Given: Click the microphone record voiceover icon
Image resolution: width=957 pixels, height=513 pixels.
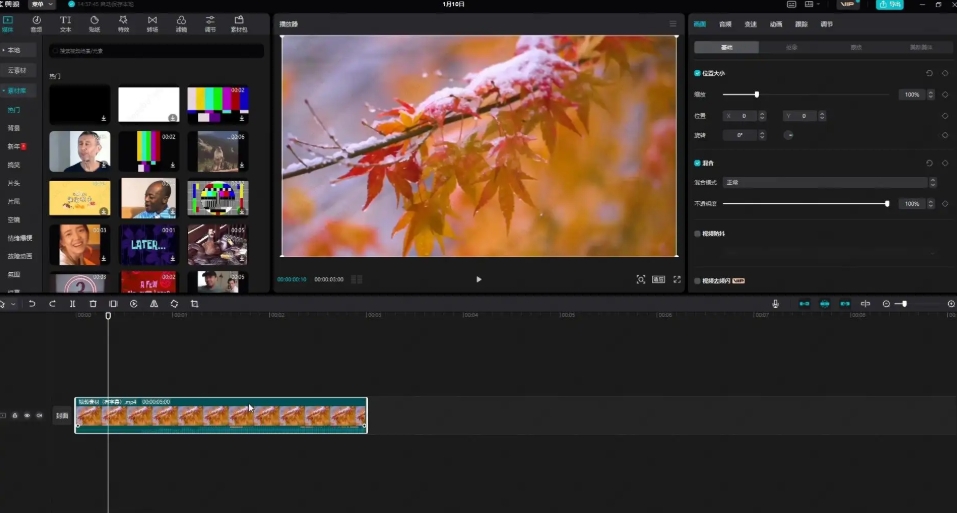Looking at the screenshot, I should point(775,304).
